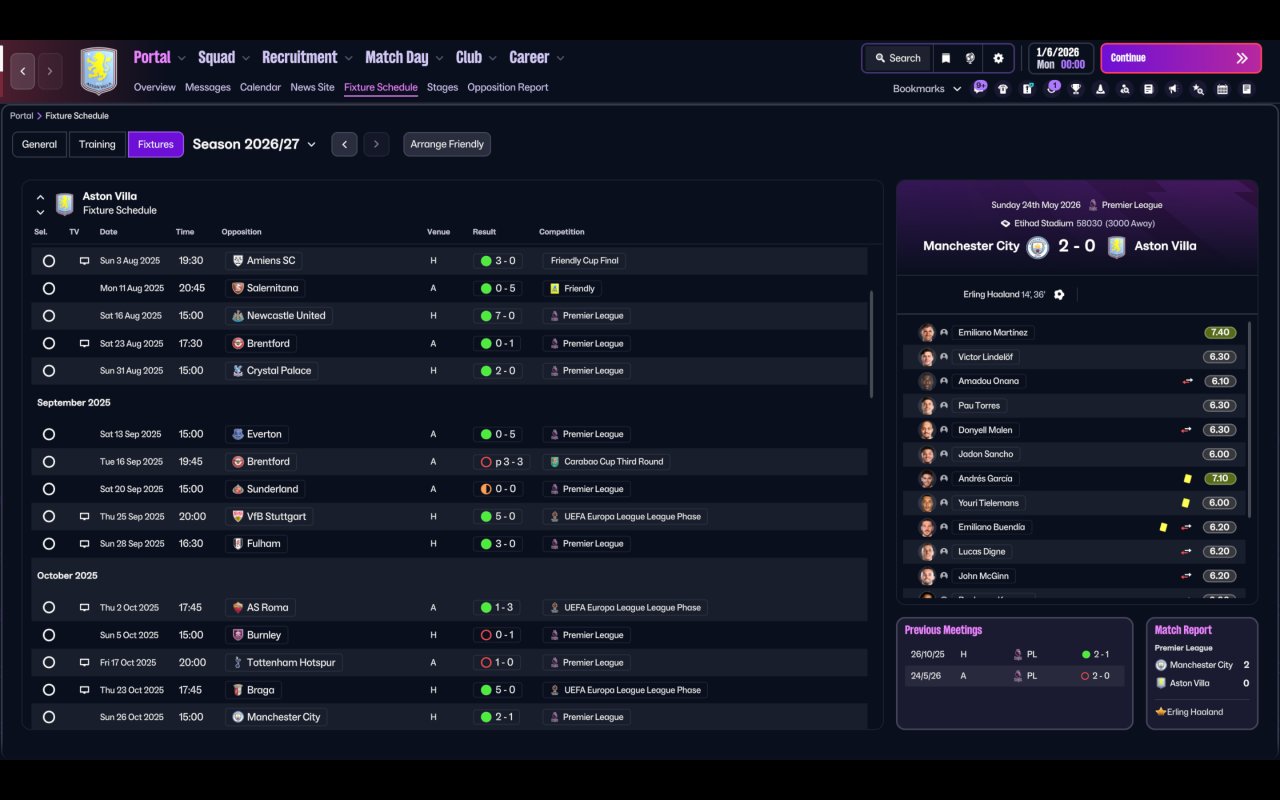Open the Season 2026/27 dropdown
The width and height of the screenshot is (1280, 800).
pyautogui.click(x=254, y=144)
